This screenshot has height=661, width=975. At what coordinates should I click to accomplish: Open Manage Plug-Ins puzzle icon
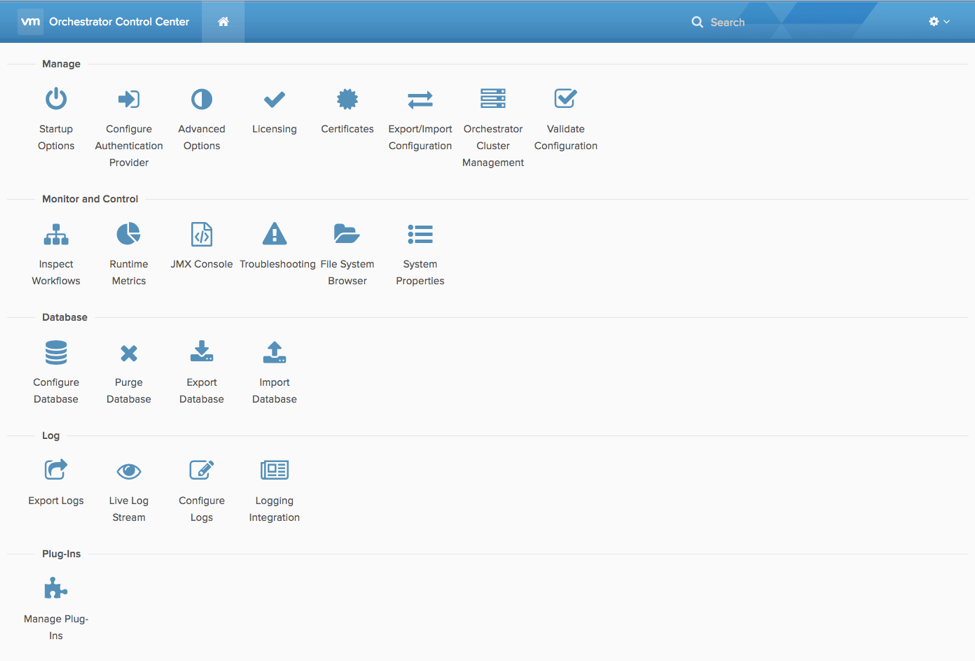56,588
